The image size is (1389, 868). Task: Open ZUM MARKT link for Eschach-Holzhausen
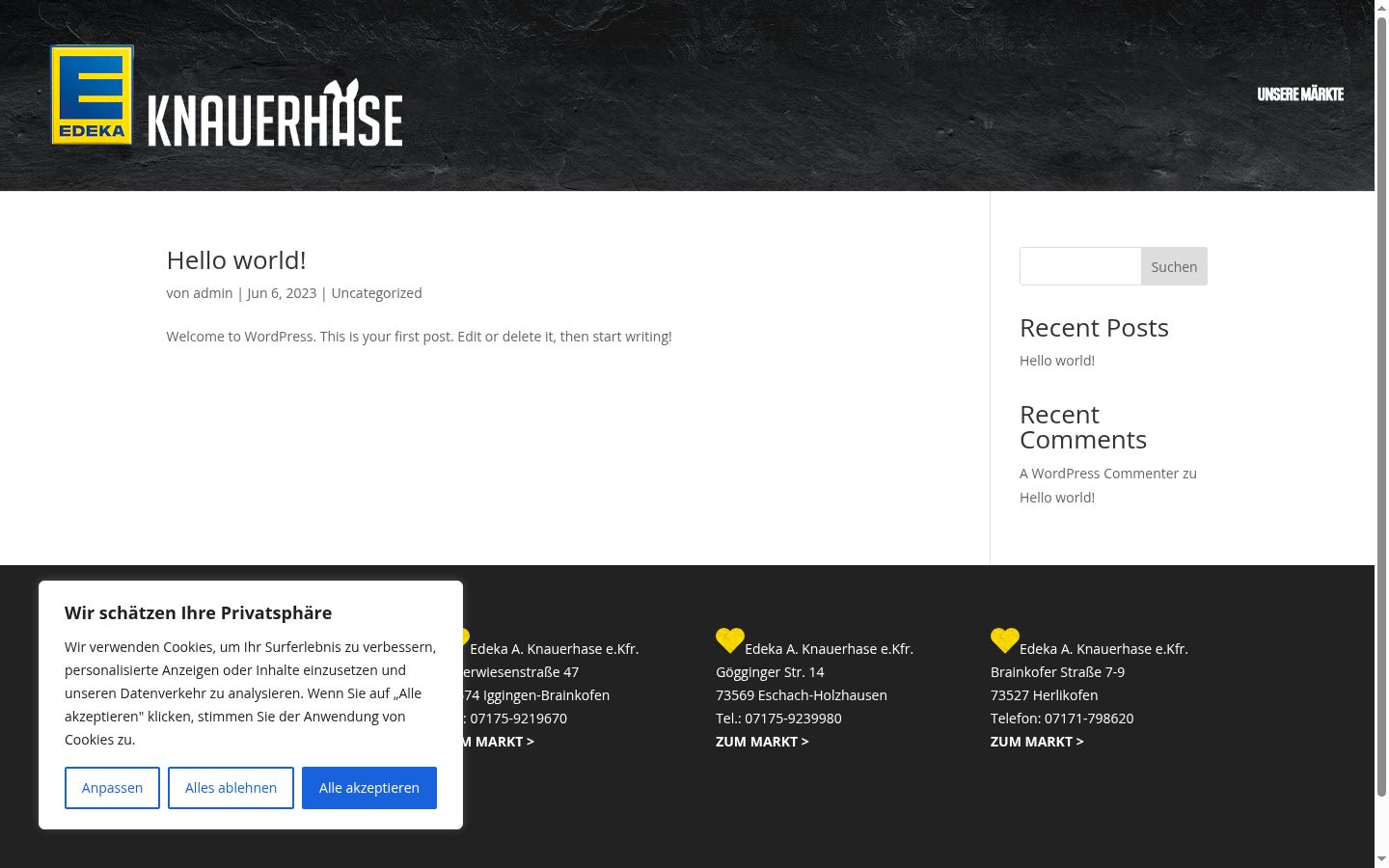[762, 742]
